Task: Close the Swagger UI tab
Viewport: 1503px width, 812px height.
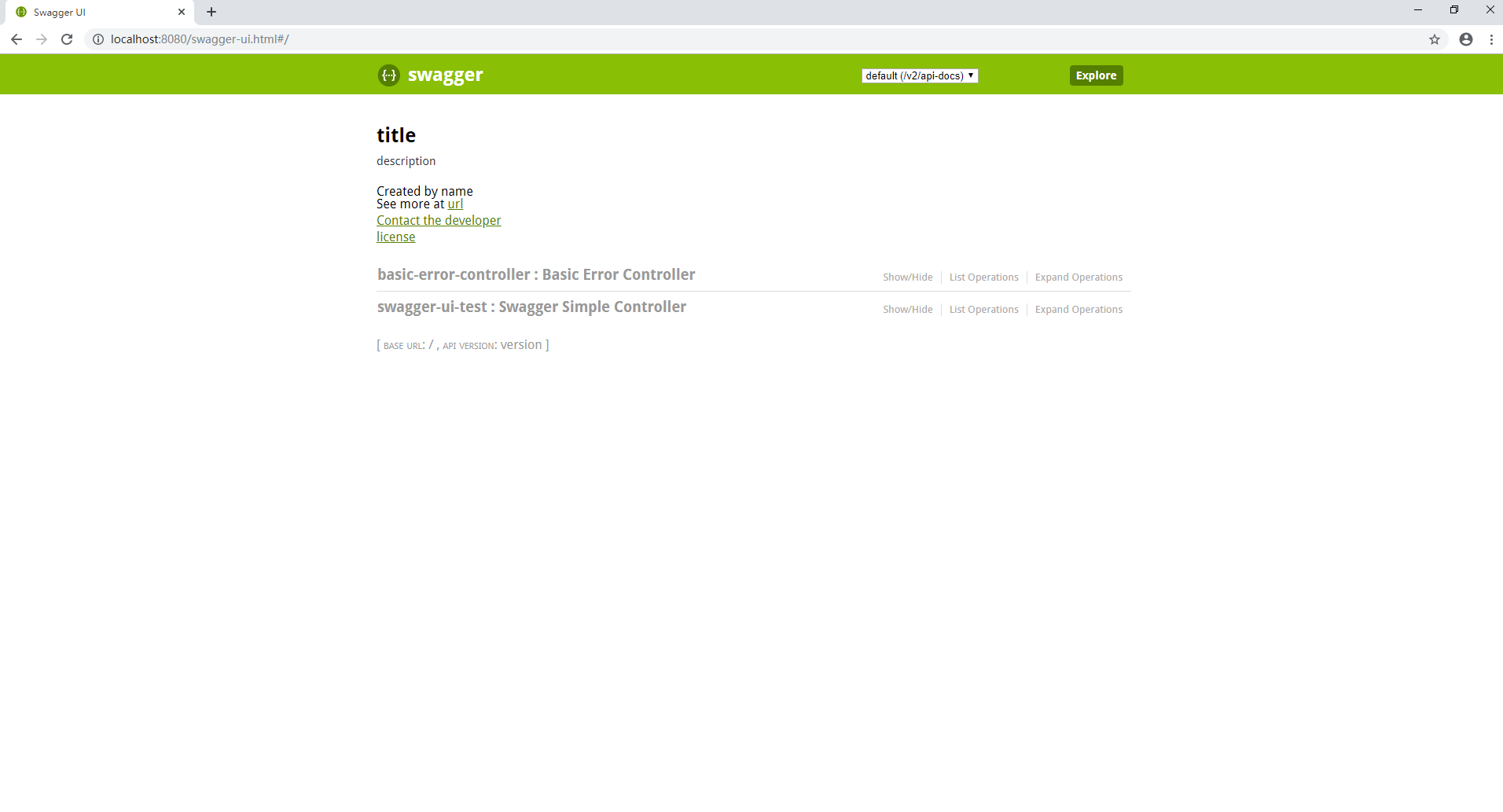Action: tap(182, 12)
